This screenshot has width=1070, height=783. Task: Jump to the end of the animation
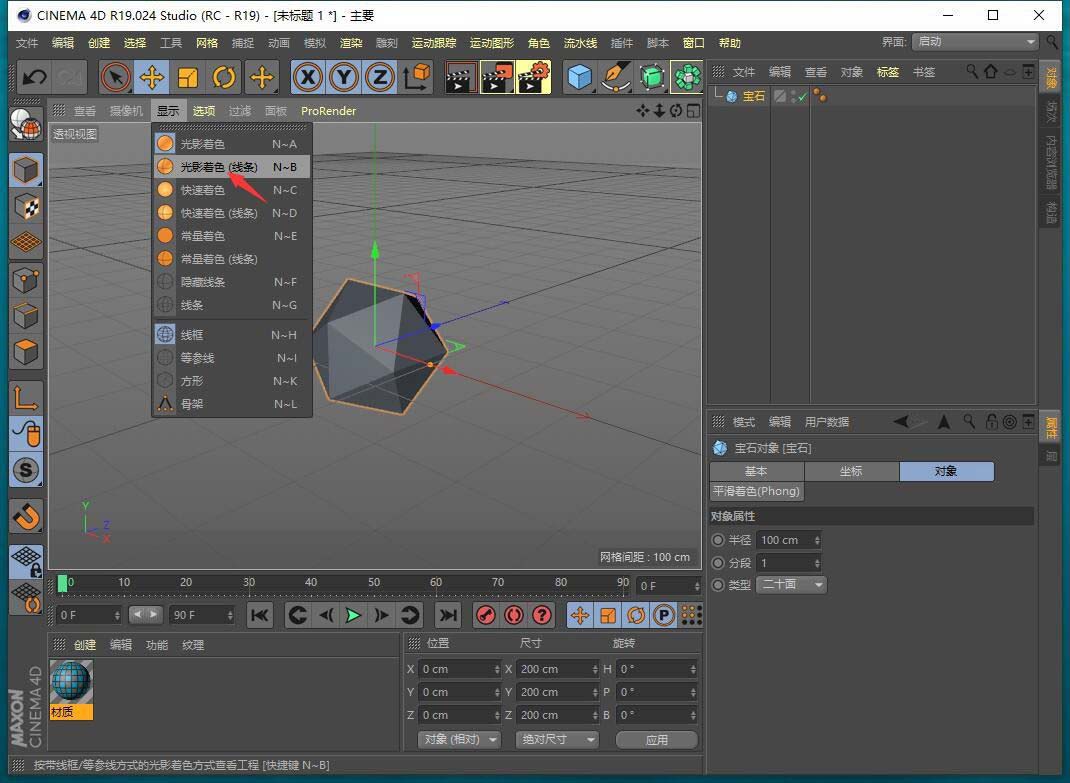coord(448,616)
